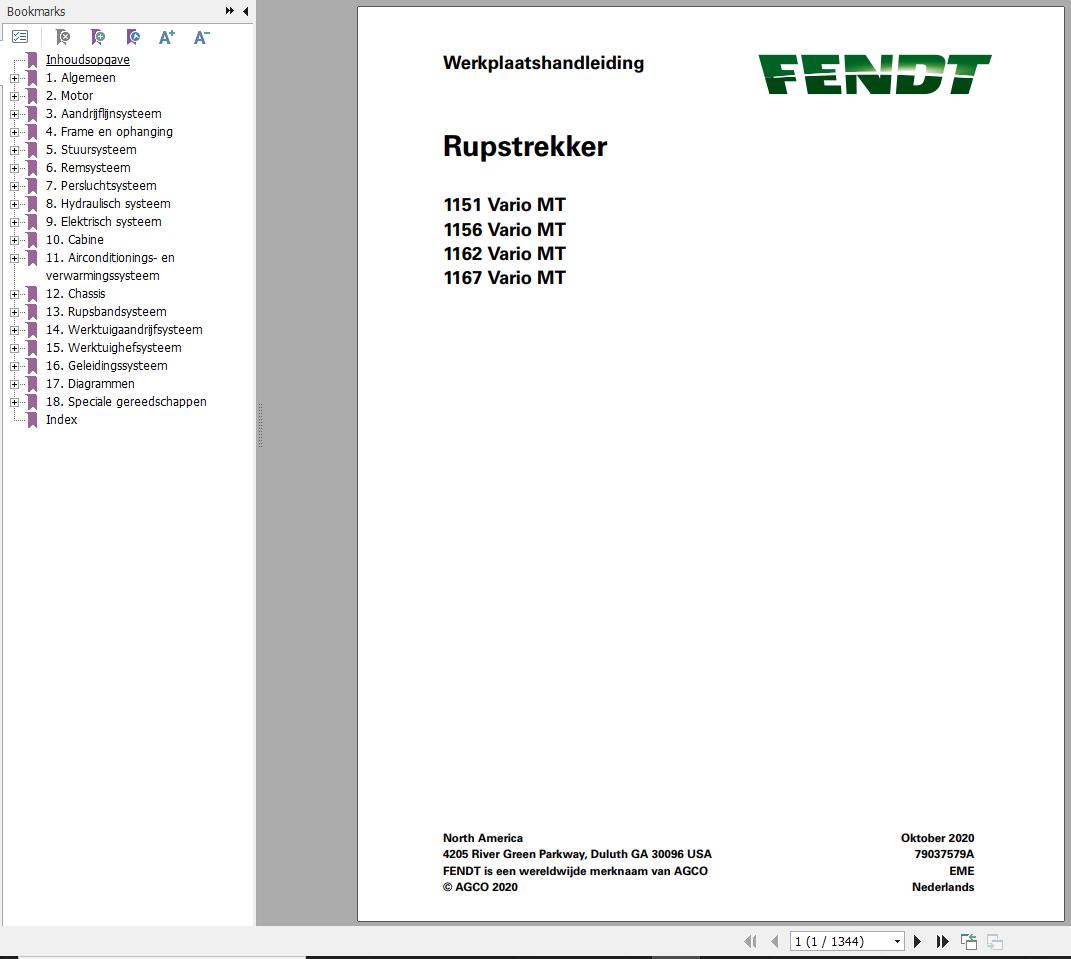Select bookmark 13. Rupsbandsysteem
The height and width of the screenshot is (959, 1071).
tap(106, 311)
